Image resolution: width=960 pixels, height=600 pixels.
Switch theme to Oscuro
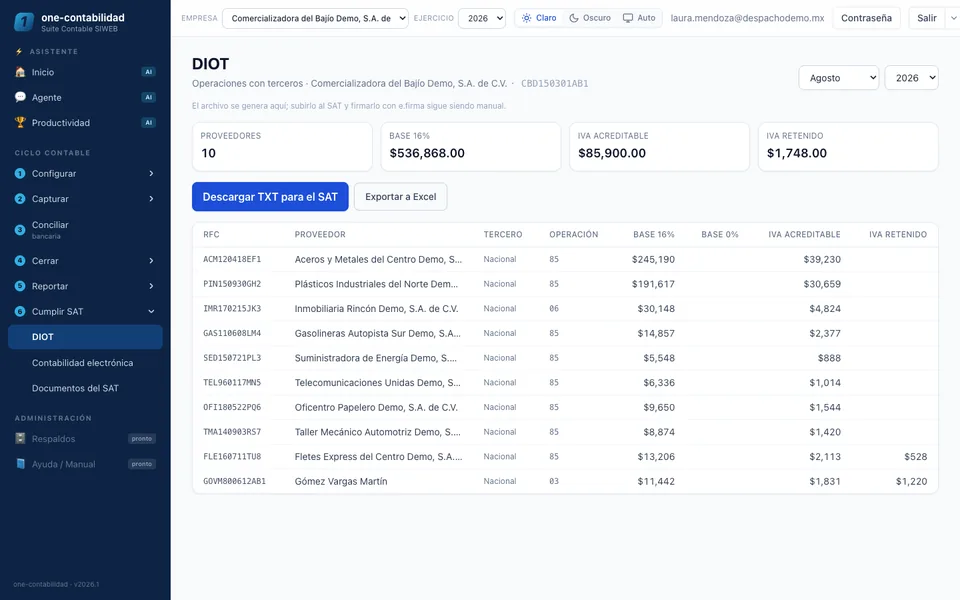(x=590, y=18)
